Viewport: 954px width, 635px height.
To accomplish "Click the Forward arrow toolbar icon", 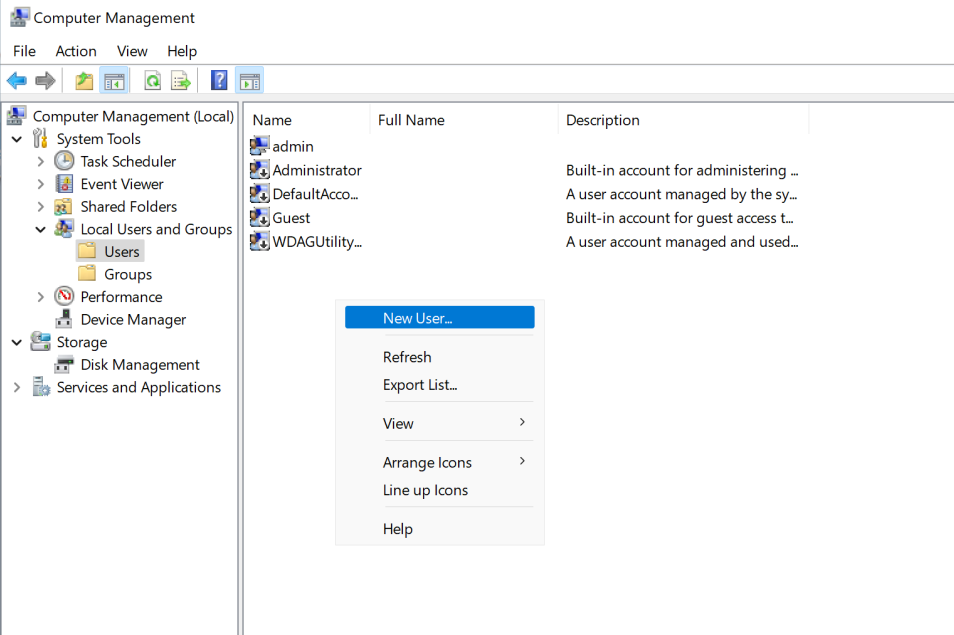I will [x=46, y=80].
